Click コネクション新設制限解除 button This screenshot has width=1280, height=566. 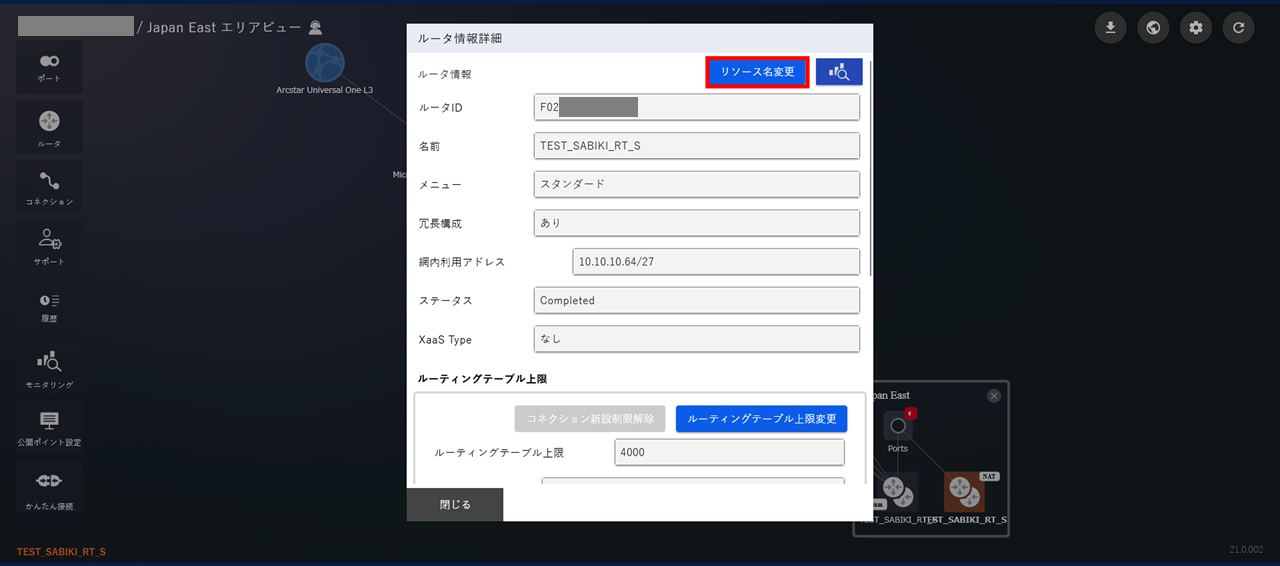(590, 419)
